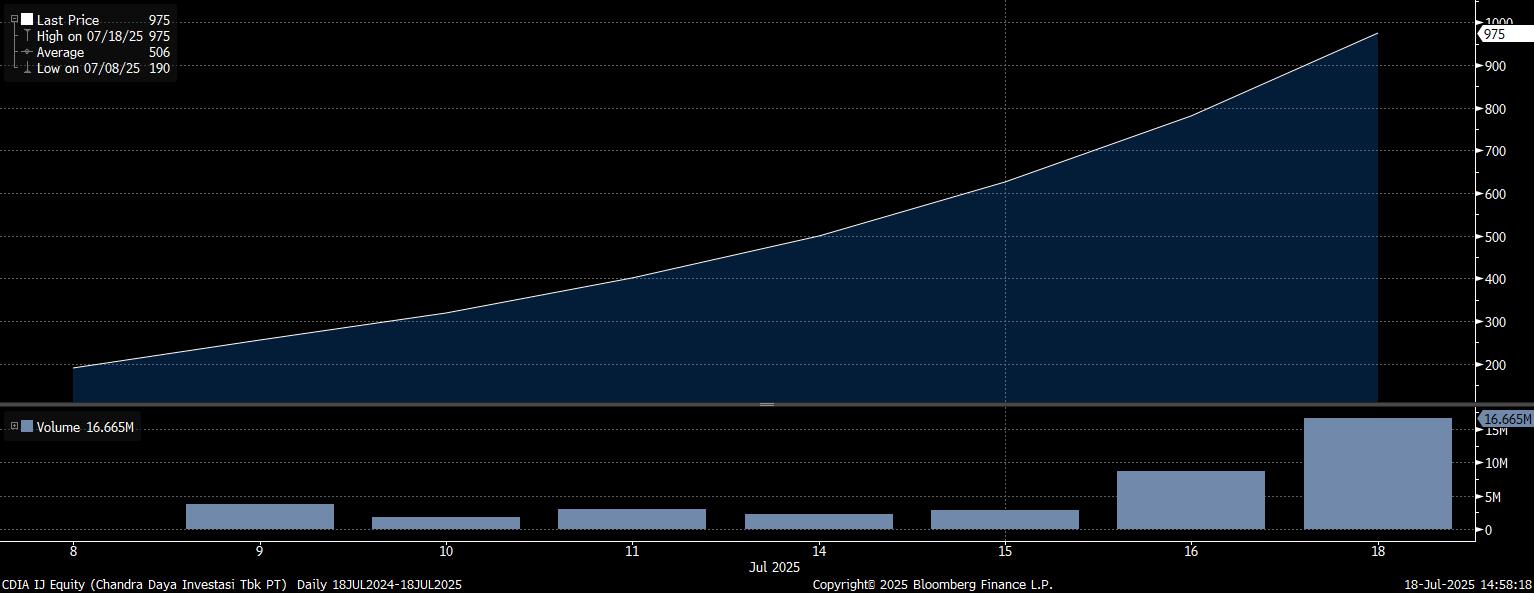Click the Volume legend label
Image resolution: width=1534 pixels, height=593 pixels.
tap(58, 428)
